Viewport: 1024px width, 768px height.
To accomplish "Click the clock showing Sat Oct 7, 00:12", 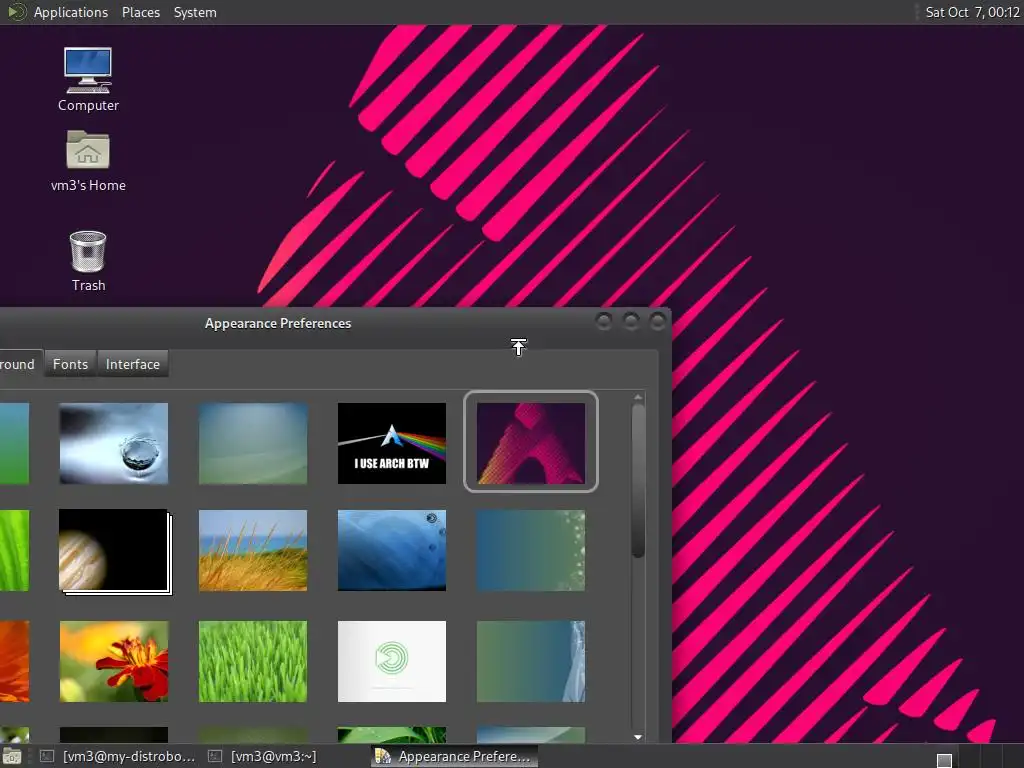I will (972, 12).
